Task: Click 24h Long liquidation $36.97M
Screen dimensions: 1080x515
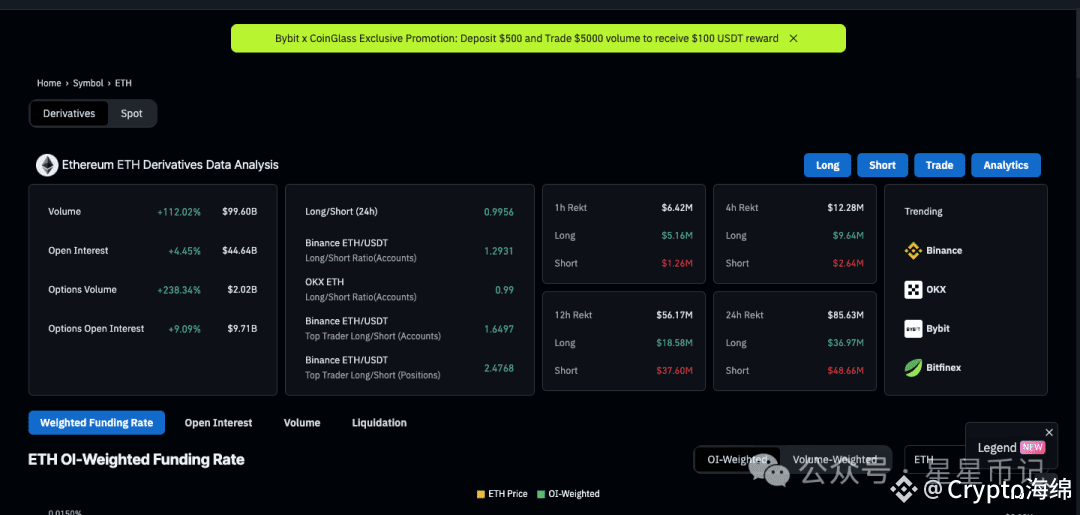Action: point(845,343)
